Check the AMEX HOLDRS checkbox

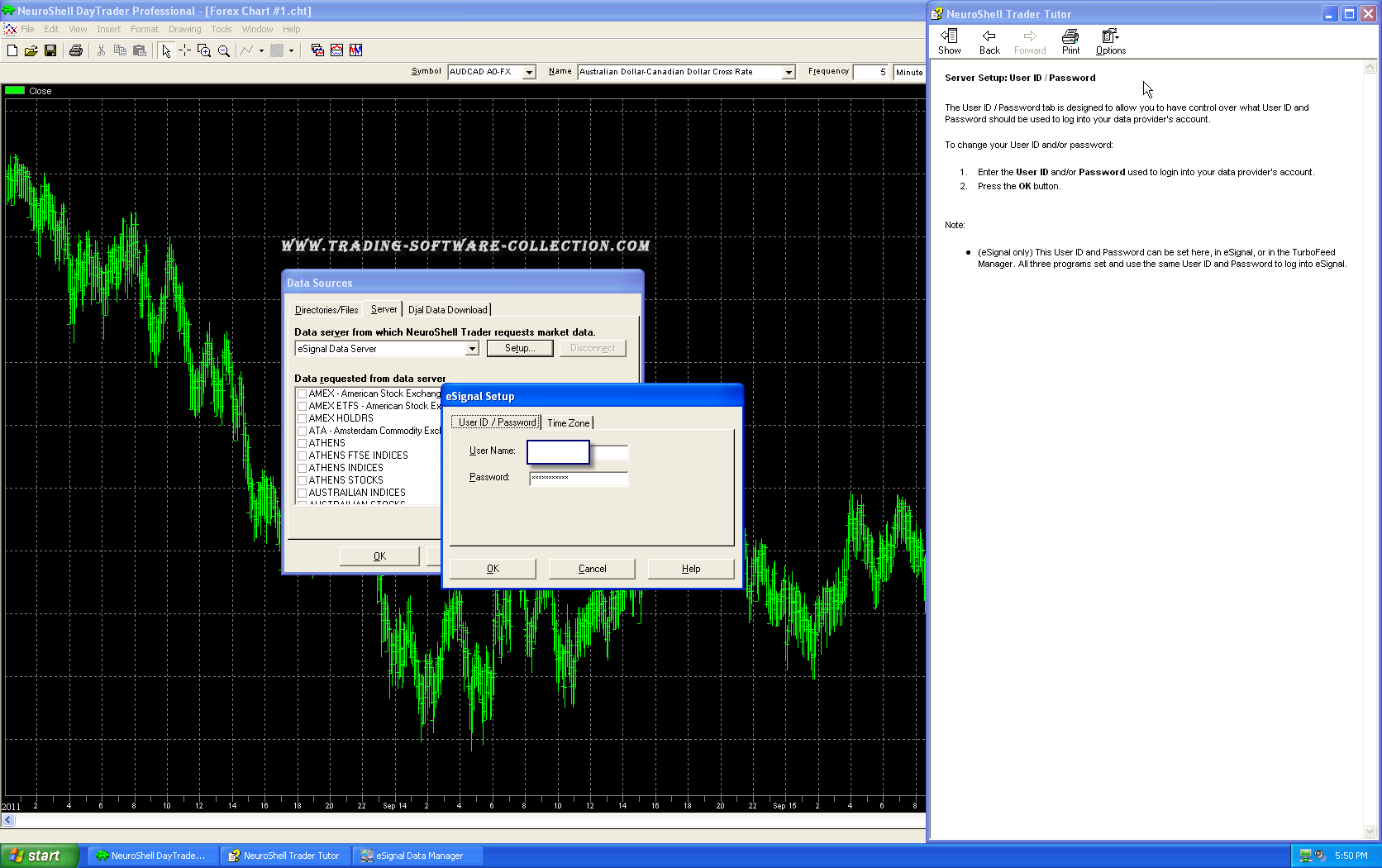click(303, 419)
